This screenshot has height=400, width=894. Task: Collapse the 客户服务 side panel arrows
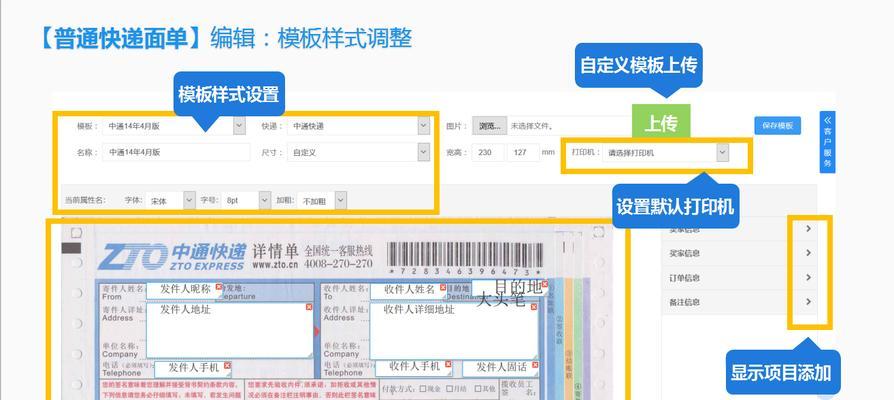[x=827, y=120]
